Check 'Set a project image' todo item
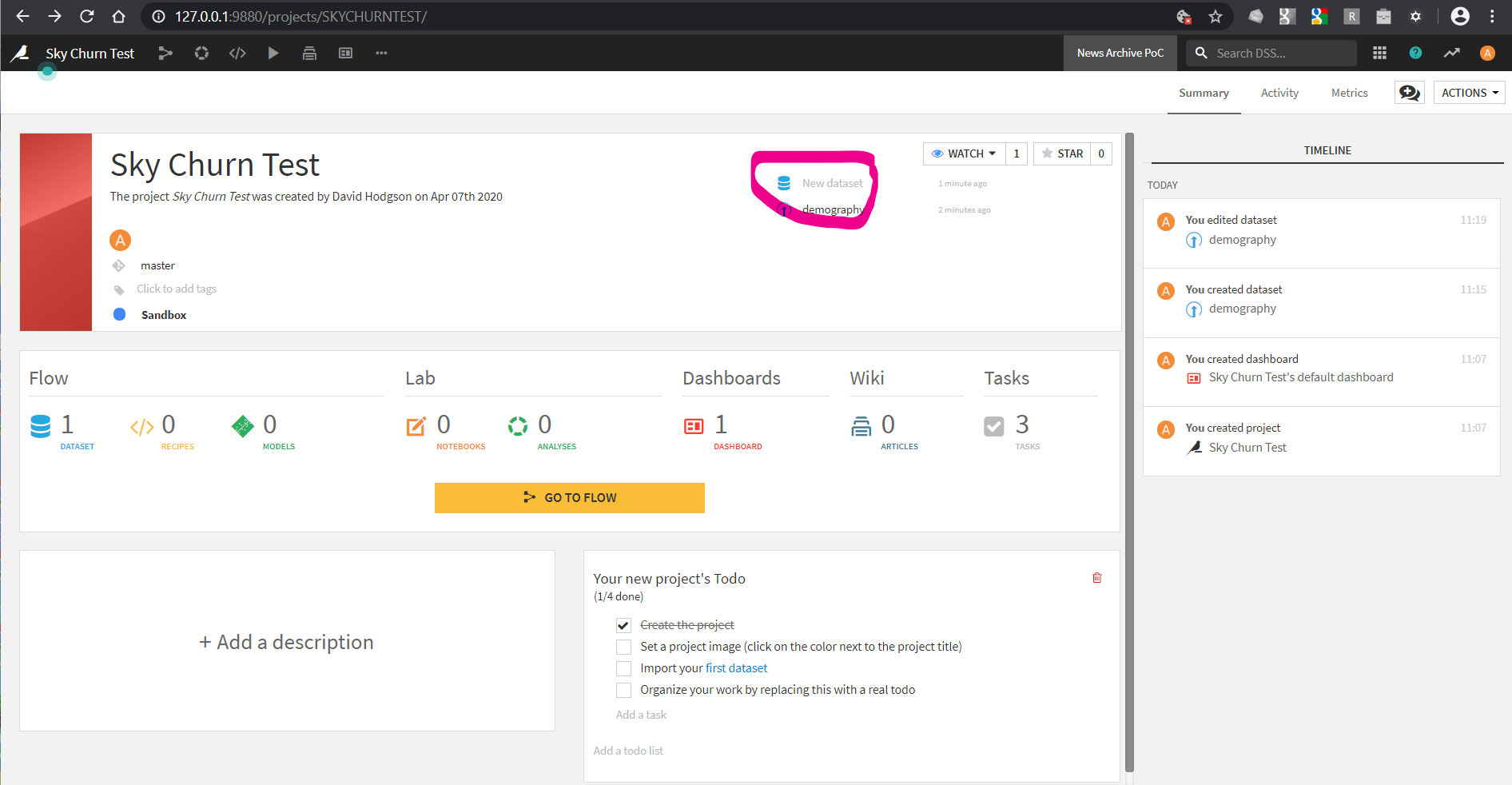The image size is (1512, 785). (623, 647)
